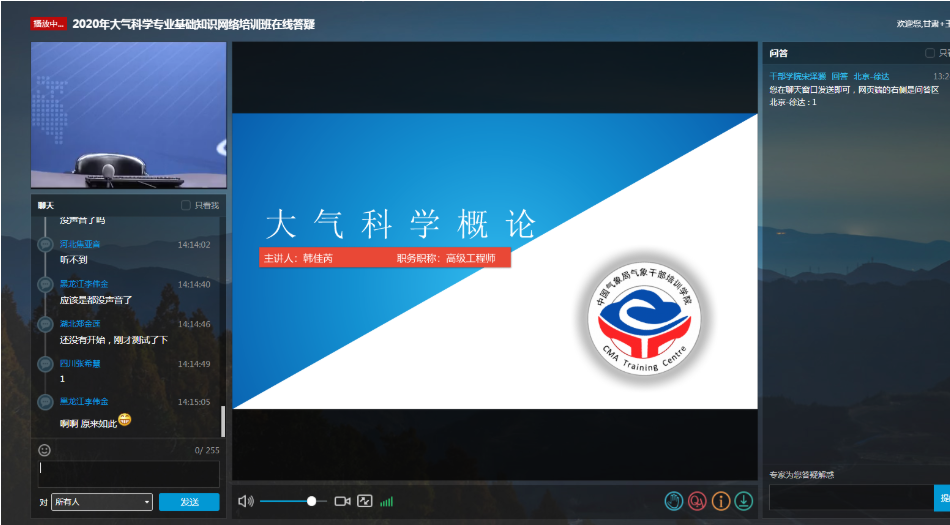Open the red Q&A icon
This screenshot has width=950, height=525.
(697, 501)
